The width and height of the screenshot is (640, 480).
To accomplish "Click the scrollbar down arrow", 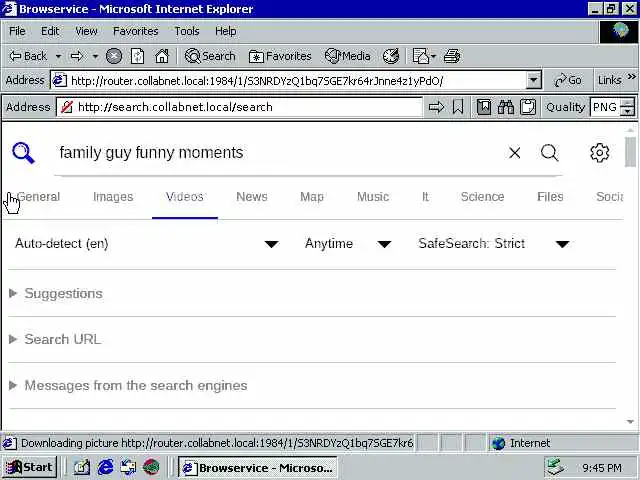I will [x=630, y=422].
